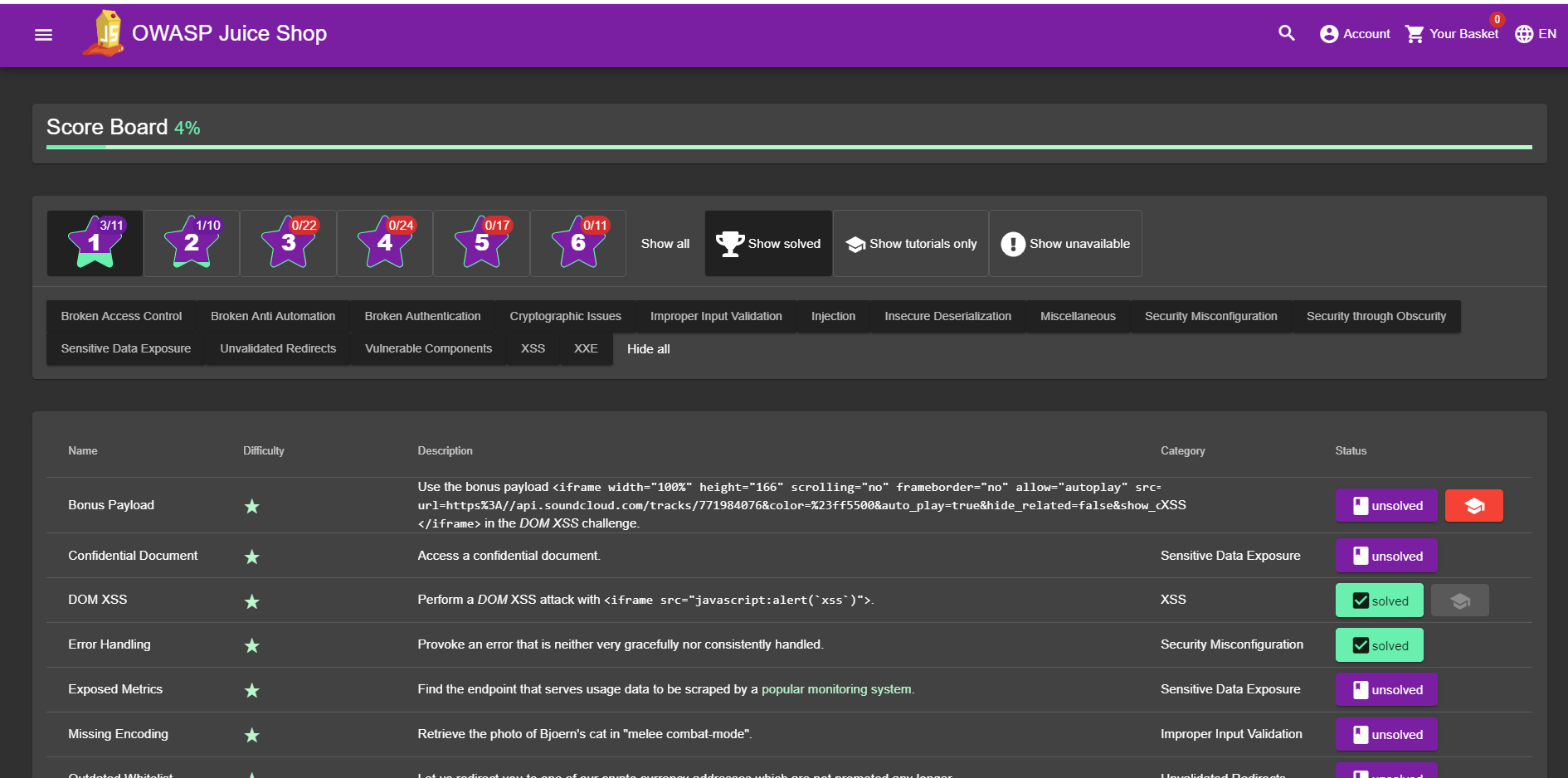Toggle Sensitive Data Exposure category filter
This screenshot has width=1568, height=778.
tap(126, 348)
